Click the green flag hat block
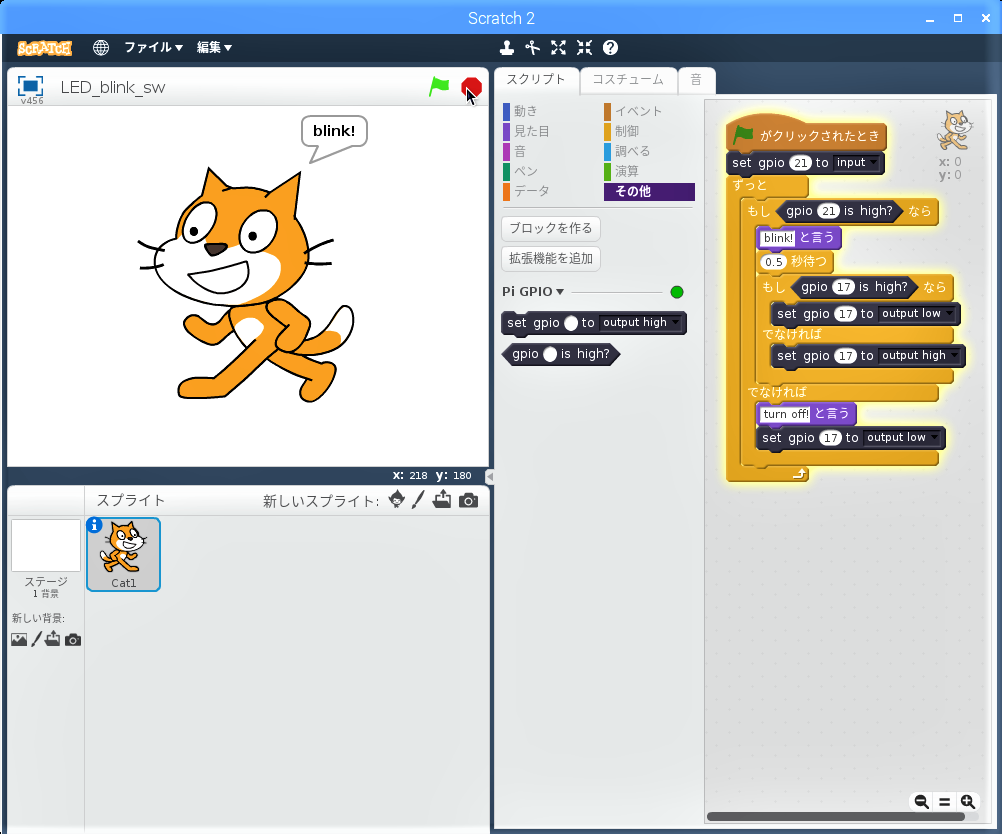This screenshot has width=1002, height=834. point(806,133)
